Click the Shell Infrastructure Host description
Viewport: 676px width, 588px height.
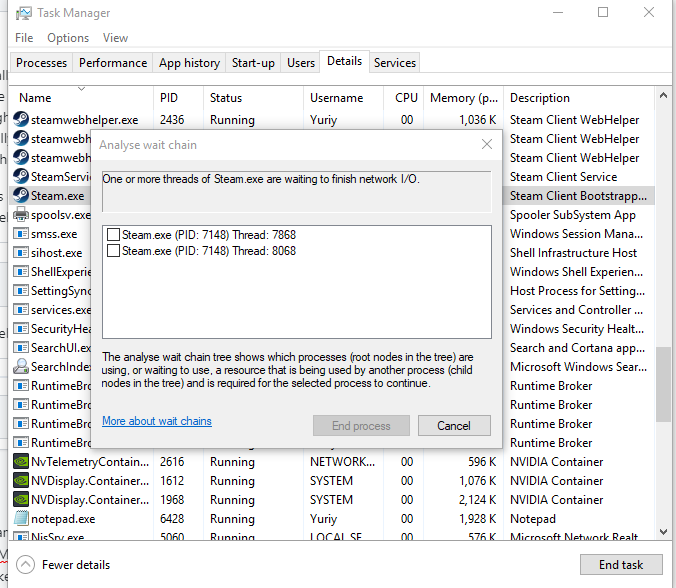pos(573,253)
